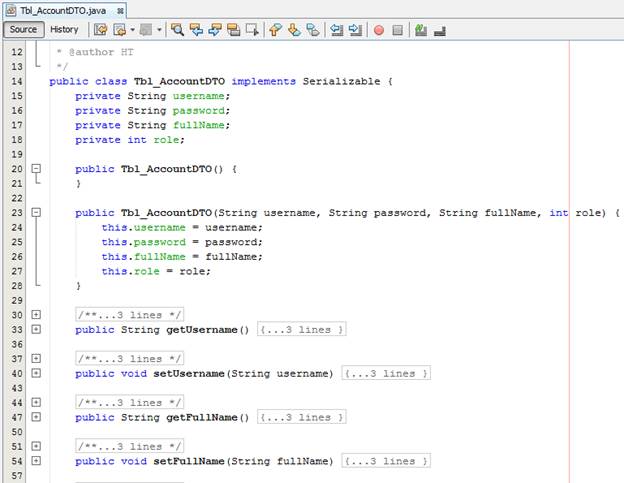The width and height of the screenshot is (624, 483).
Task: Expand folded Javadoc at line 30
Action: [x=36, y=315]
